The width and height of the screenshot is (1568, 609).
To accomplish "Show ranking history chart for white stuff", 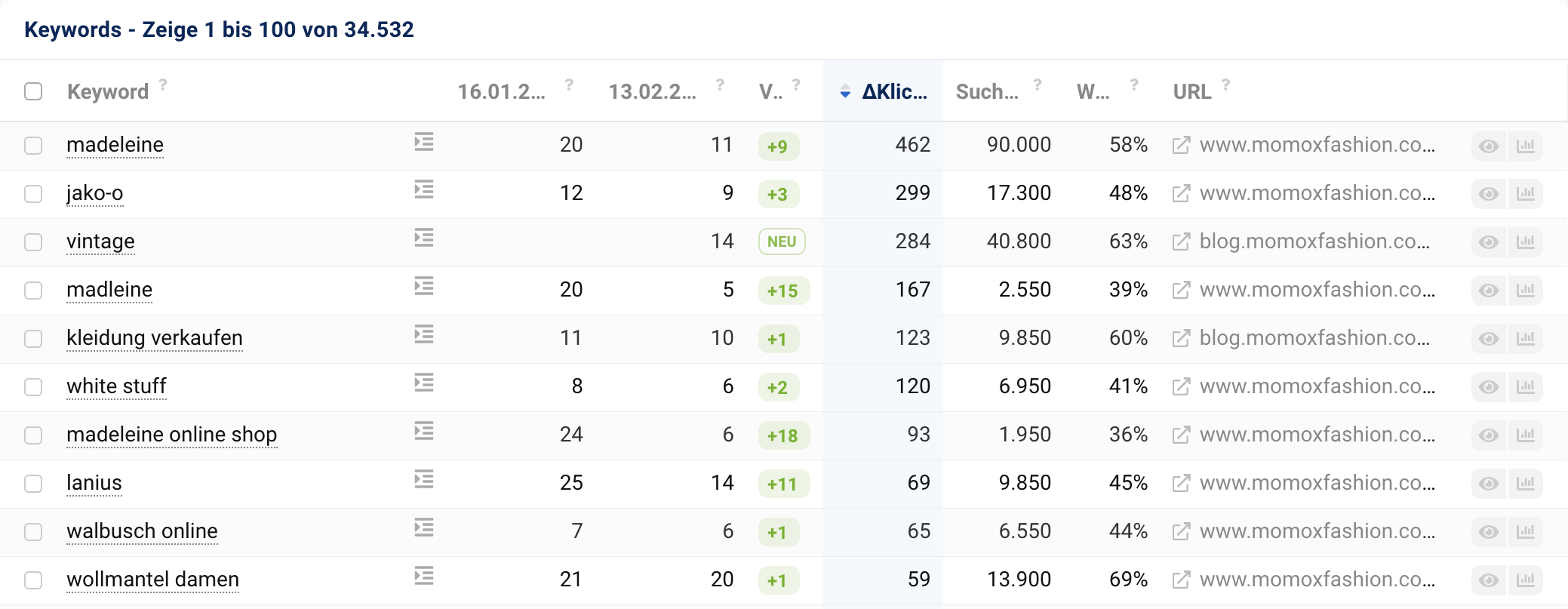I will [1526, 387].
